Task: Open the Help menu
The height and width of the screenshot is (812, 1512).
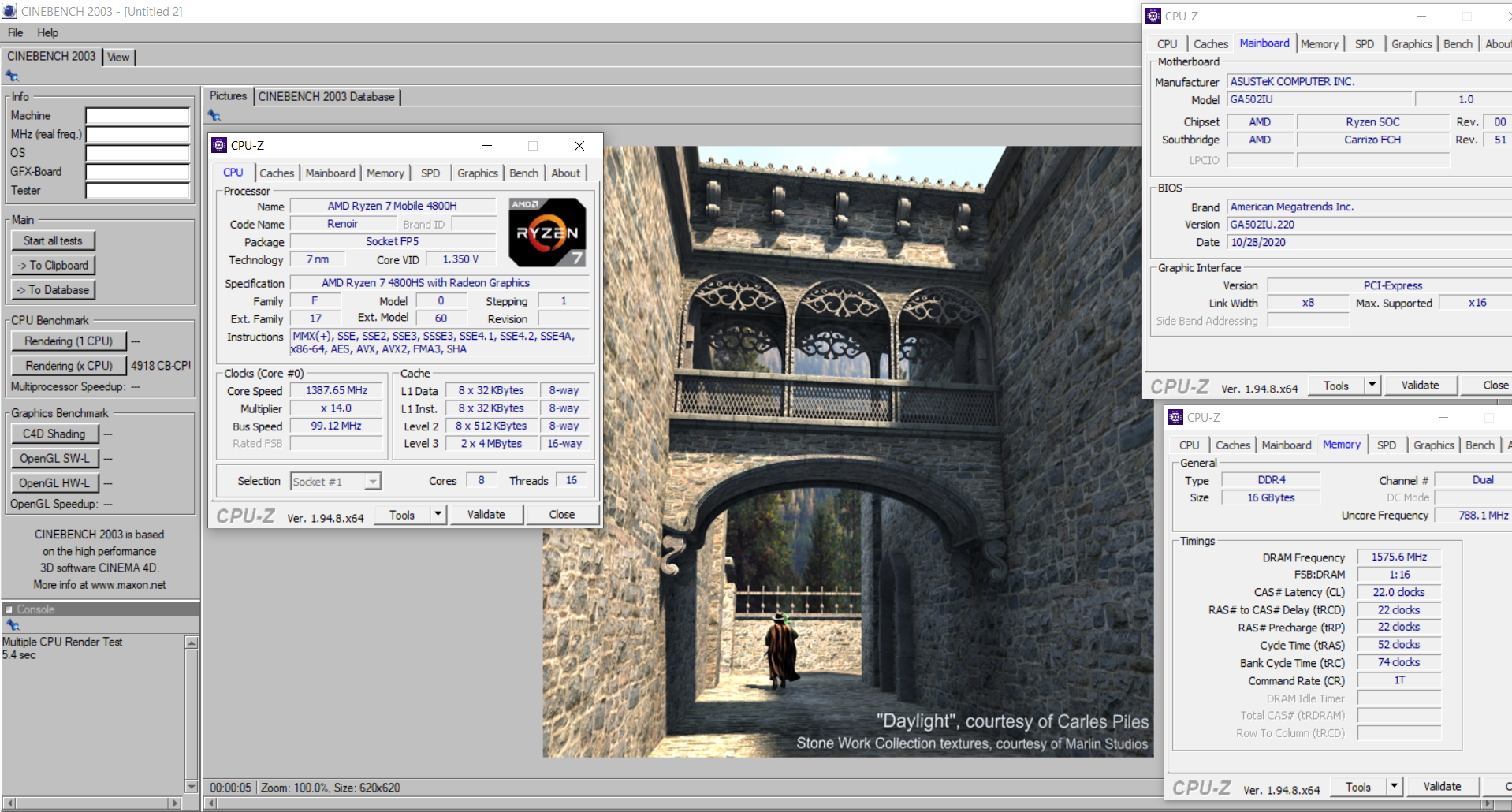Action: pos(47,32)
